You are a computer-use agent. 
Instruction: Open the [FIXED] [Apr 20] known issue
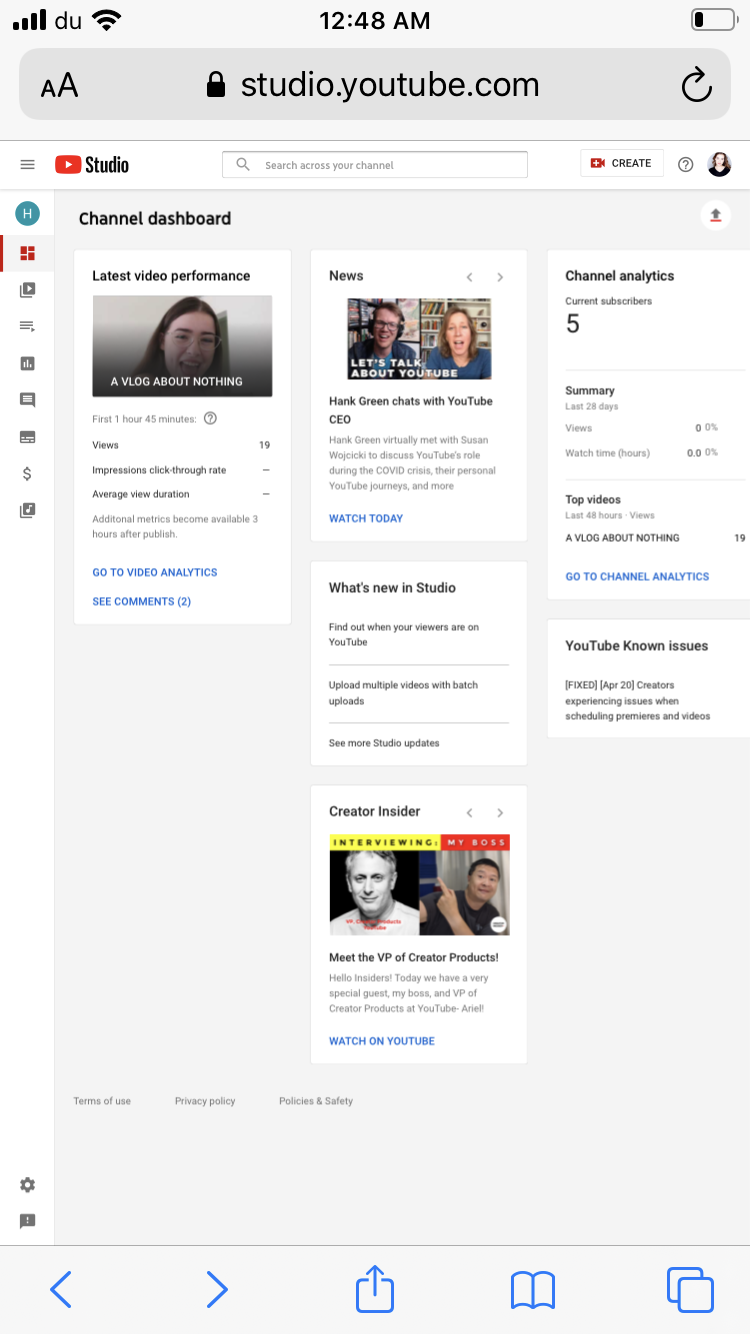coord(638,701)
